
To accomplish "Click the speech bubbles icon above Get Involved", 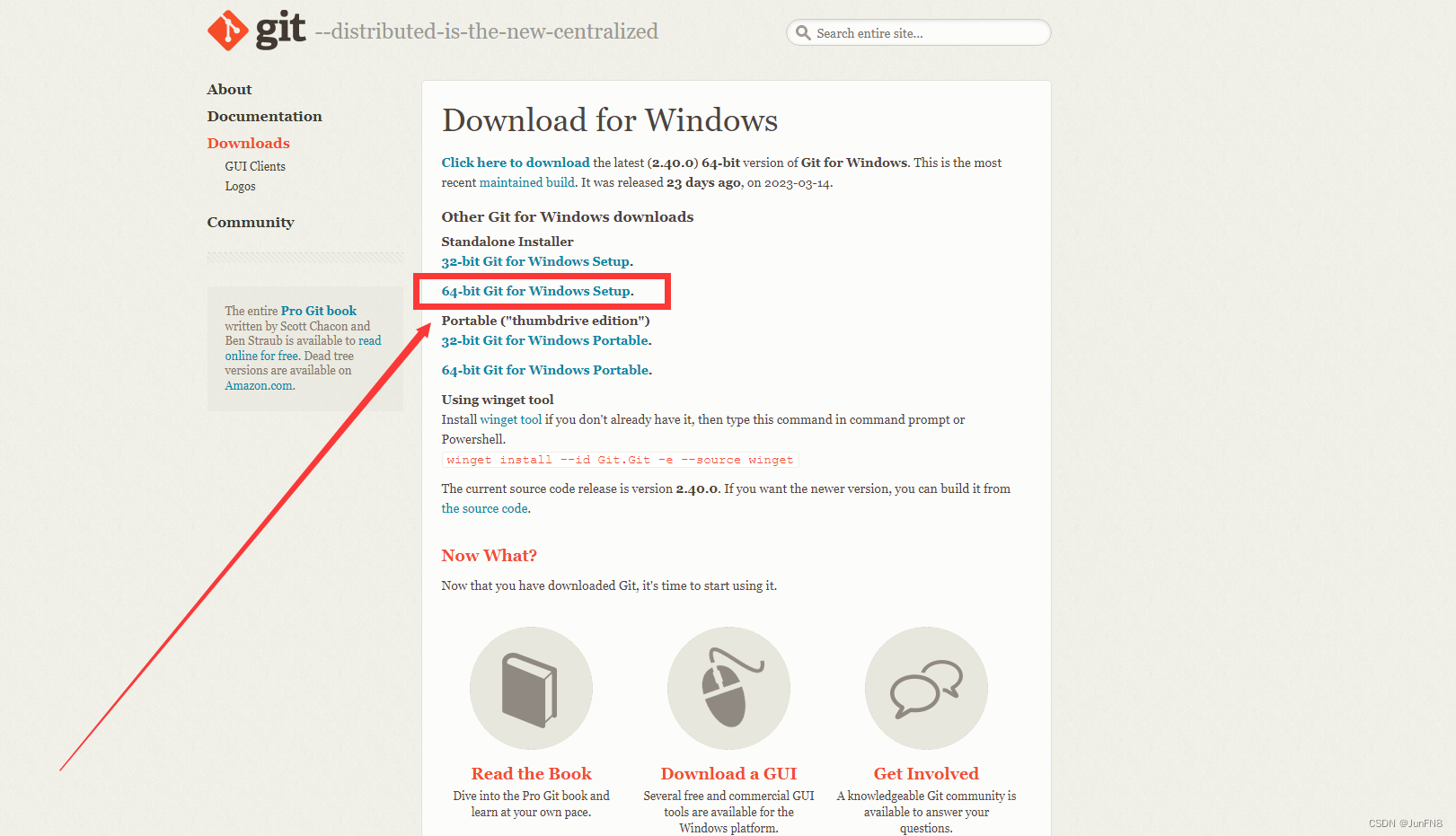I will (x=926, y=688).
